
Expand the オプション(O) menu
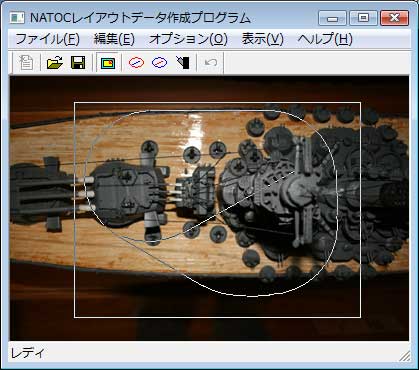(188, 39)
